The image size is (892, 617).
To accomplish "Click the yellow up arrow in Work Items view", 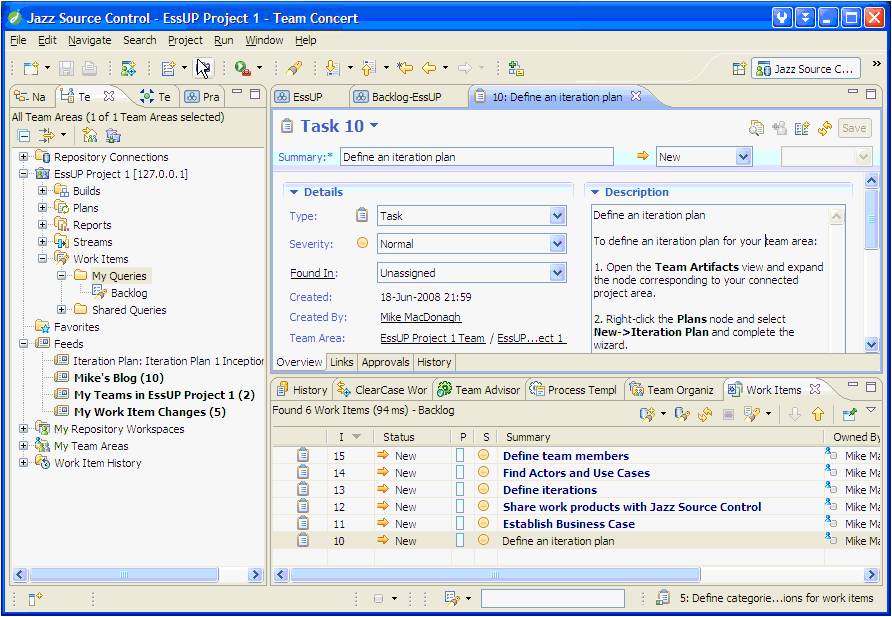I will pos(817,414).
